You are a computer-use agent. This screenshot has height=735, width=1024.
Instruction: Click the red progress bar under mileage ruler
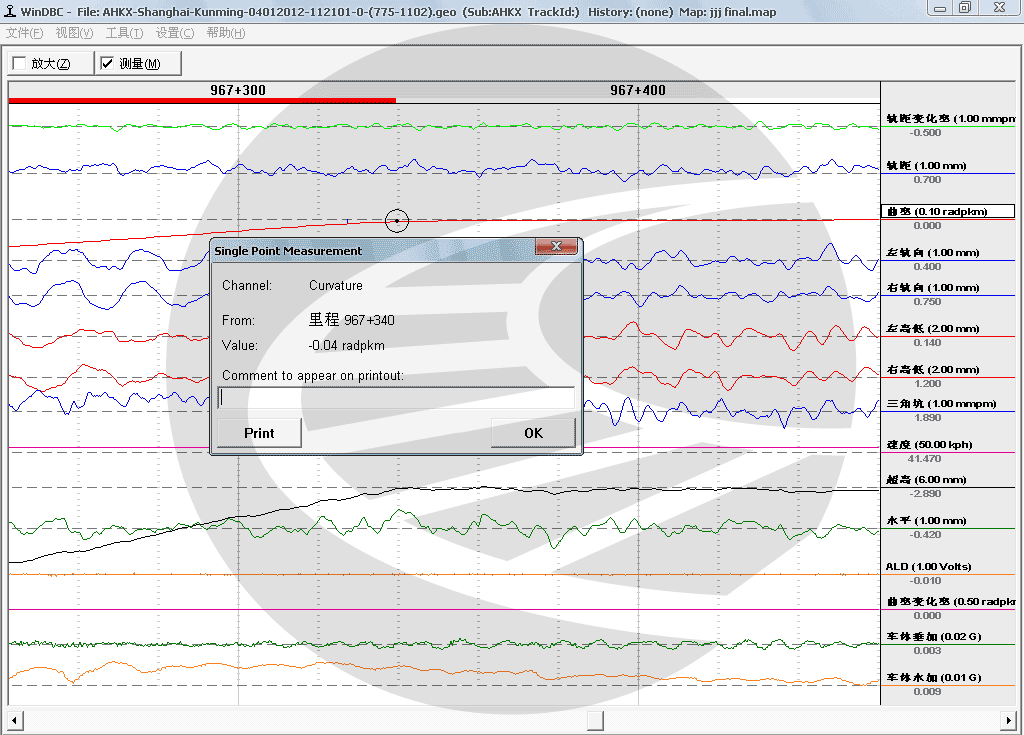tap(202, 101)
